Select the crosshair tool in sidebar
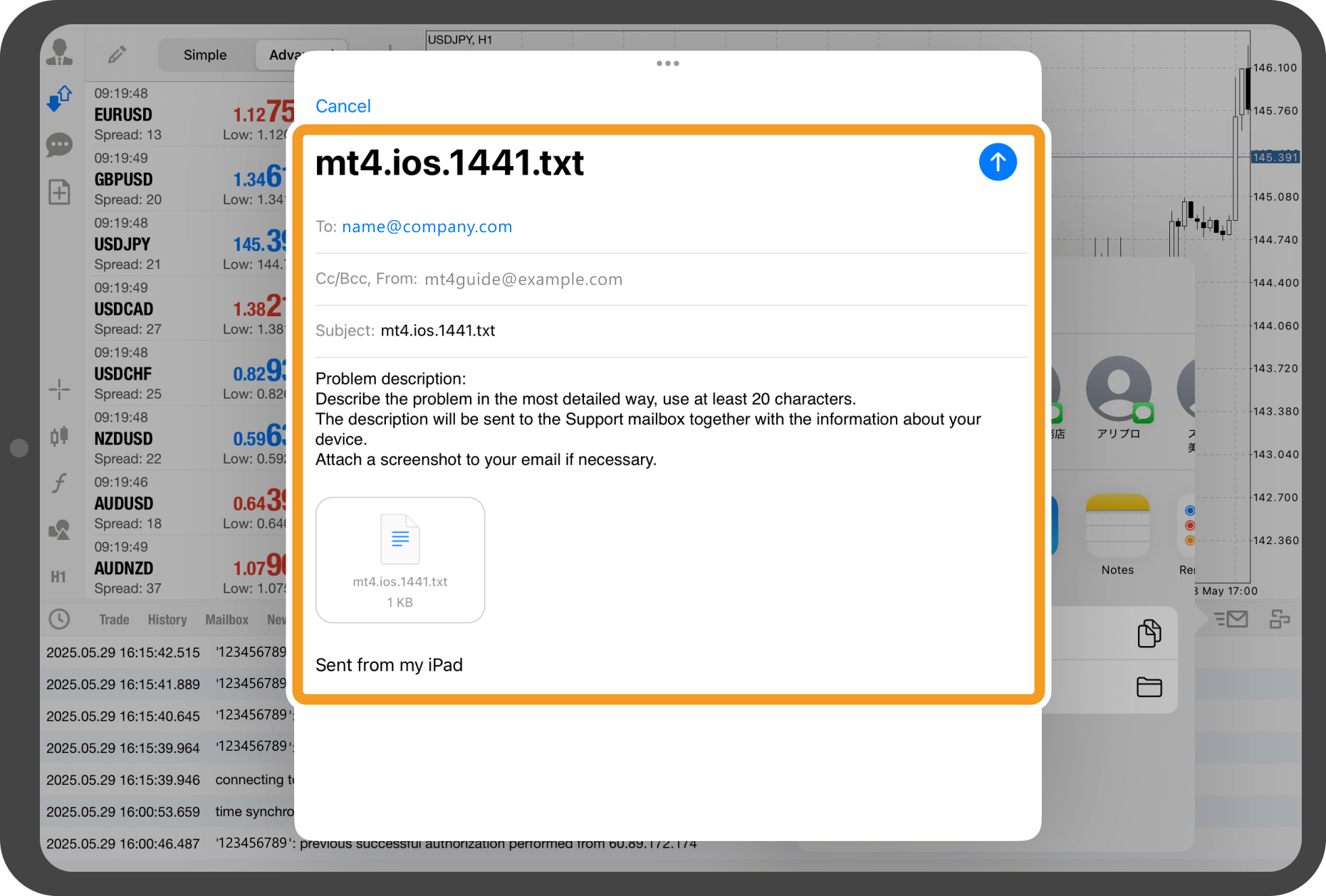 (59, 389)
